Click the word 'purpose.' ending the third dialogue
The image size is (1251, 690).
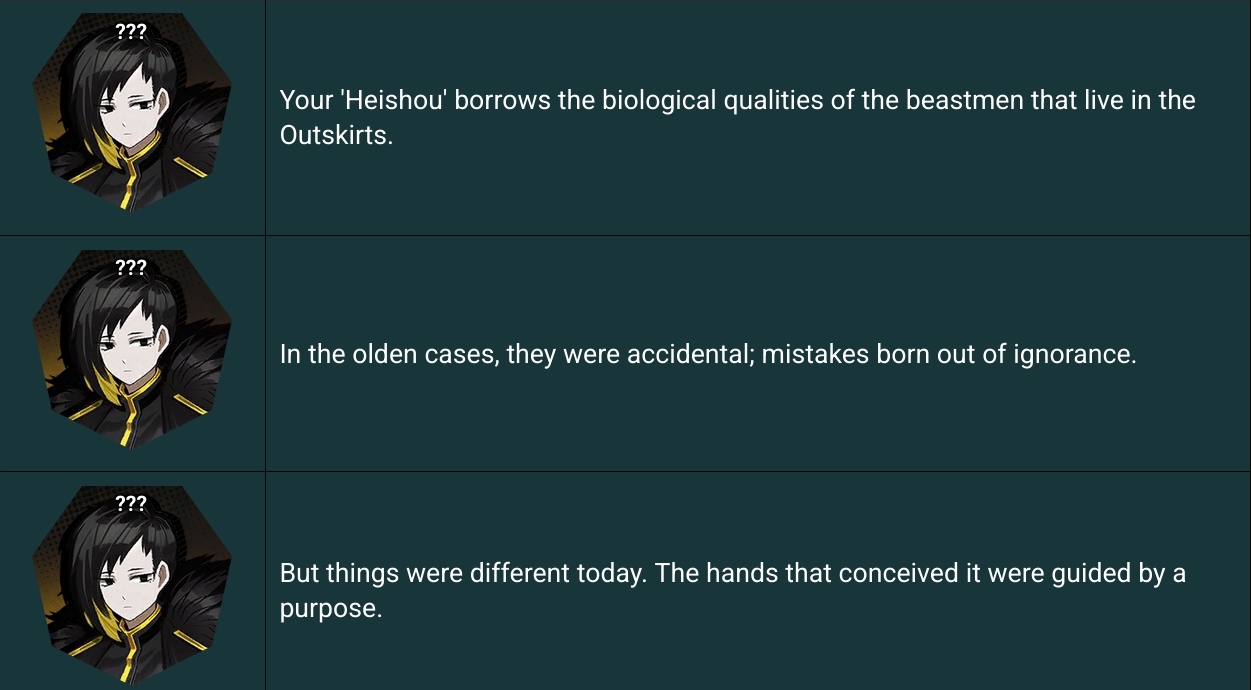(331, 609)
